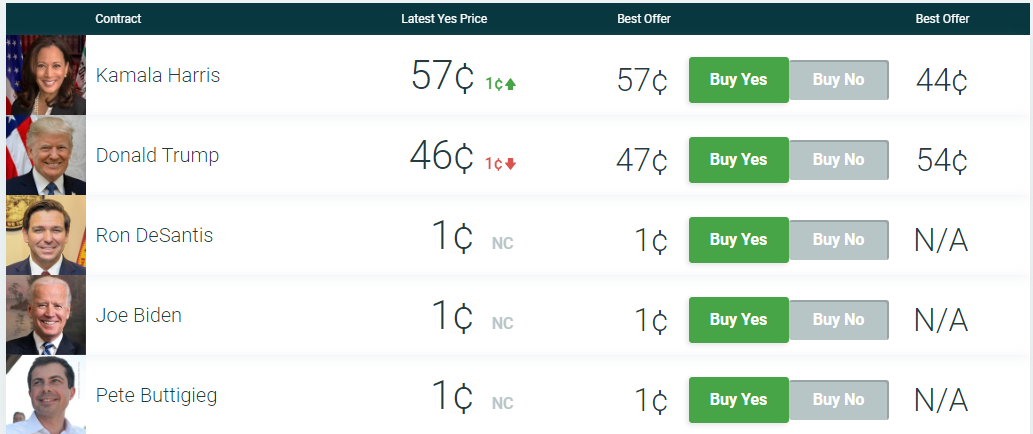The width and height of the screenshot is (1033, 434).
Task: Click Buy Yes for Pete Buttigieg
Action: pos(739,400)
